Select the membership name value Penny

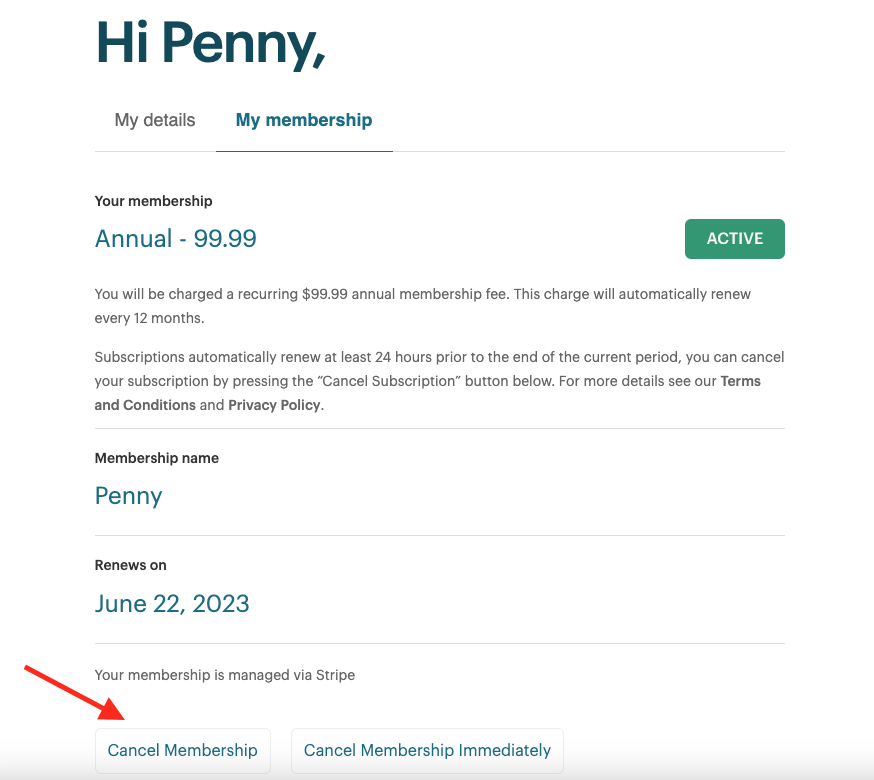click(x=129, y=496)
